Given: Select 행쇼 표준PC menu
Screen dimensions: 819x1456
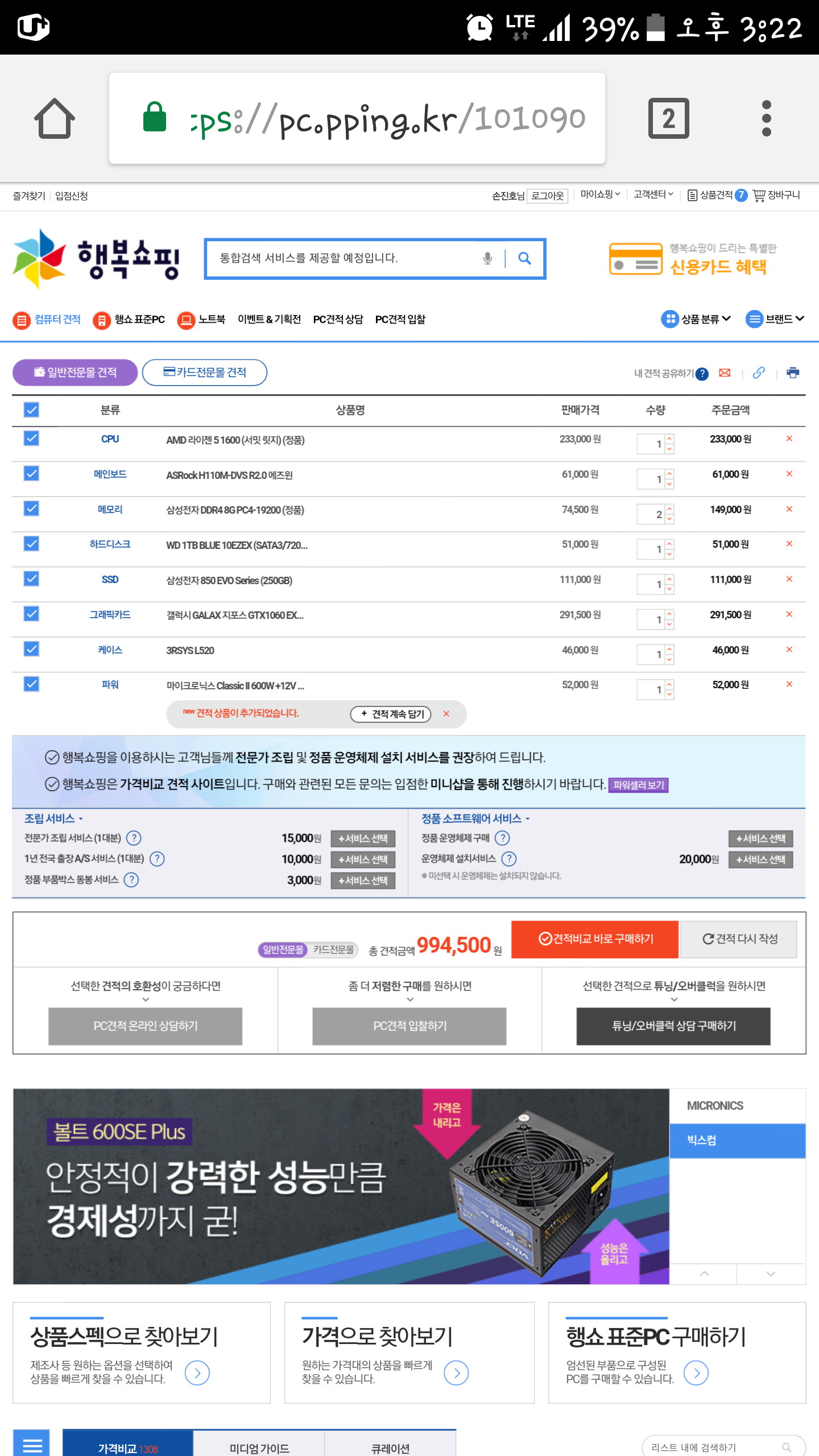Looking at the screenshot, I should pyautogui.click(x=129, y=320).
